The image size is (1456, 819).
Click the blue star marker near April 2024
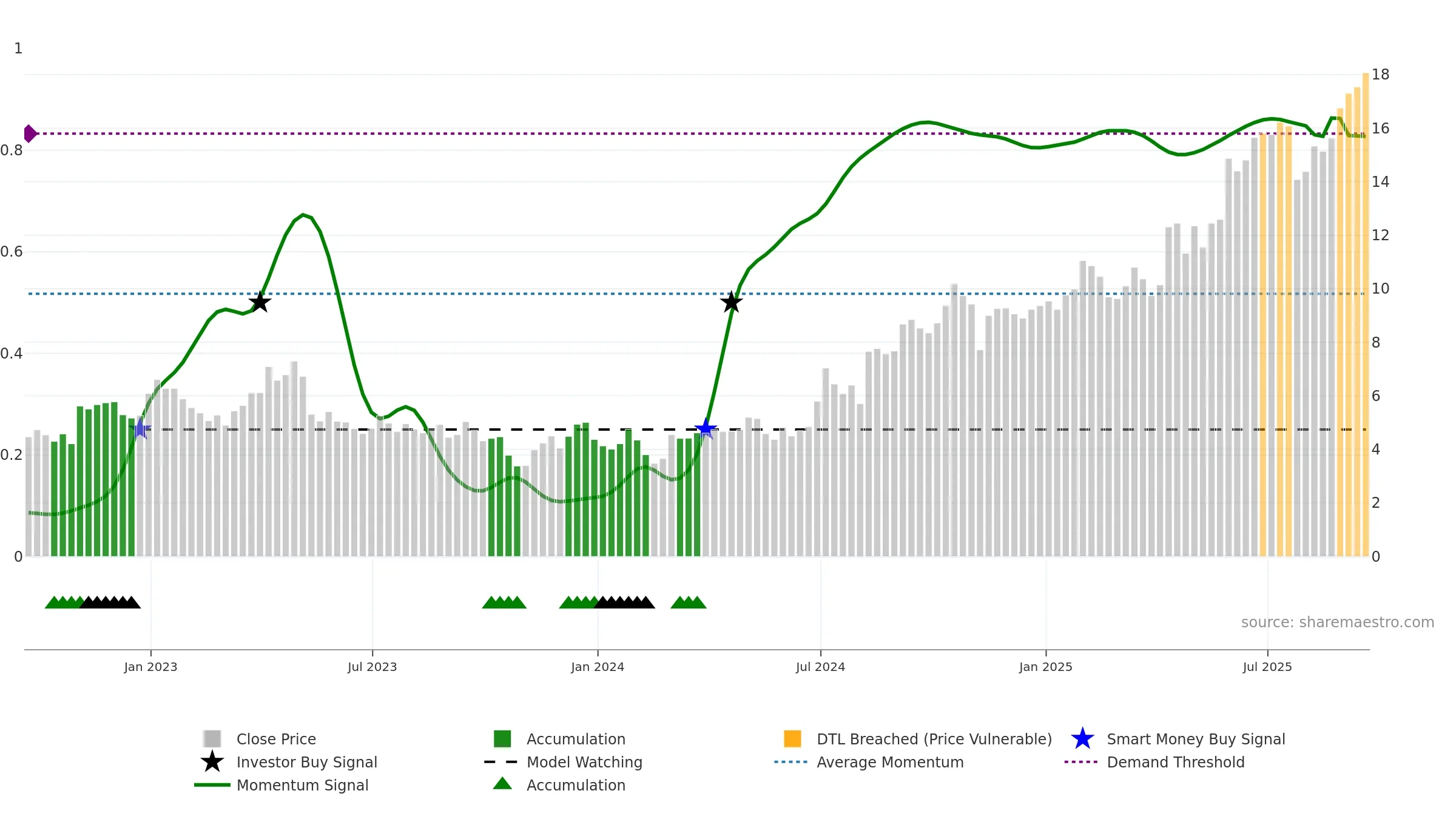706,429
